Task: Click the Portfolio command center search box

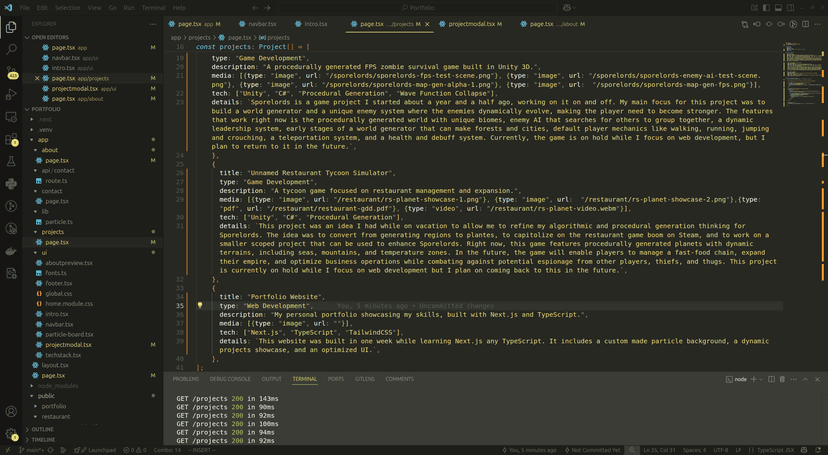Action: (x=417, y=8)
